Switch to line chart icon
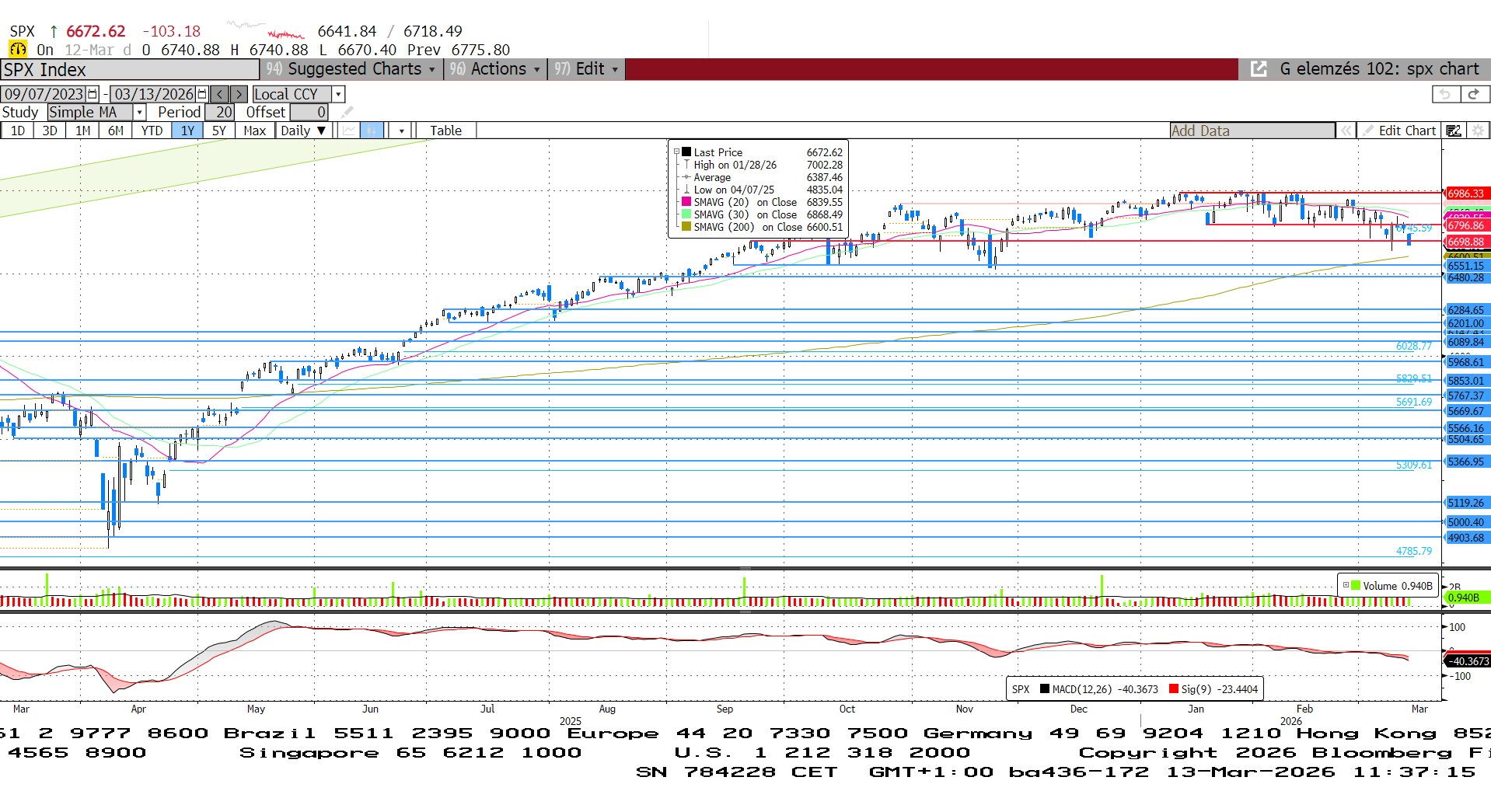 pos(349,131)
